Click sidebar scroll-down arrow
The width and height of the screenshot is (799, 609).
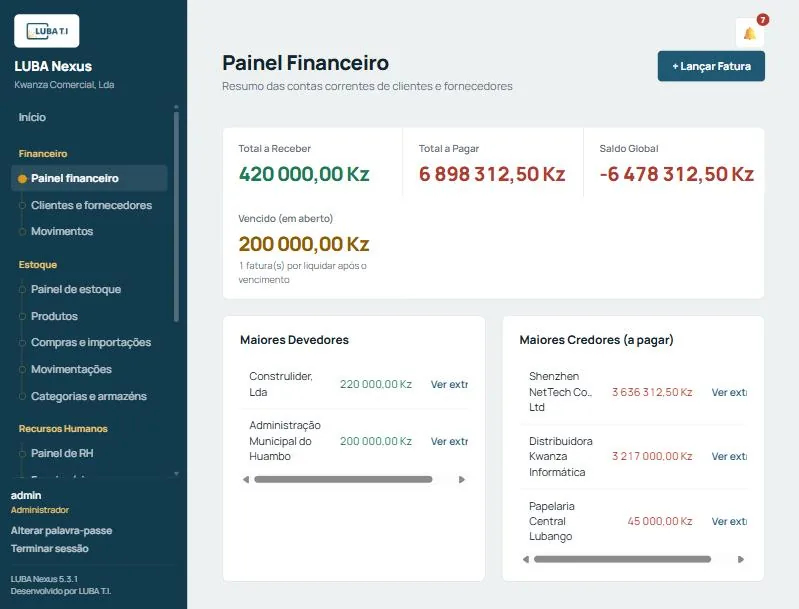coord(176,473)
